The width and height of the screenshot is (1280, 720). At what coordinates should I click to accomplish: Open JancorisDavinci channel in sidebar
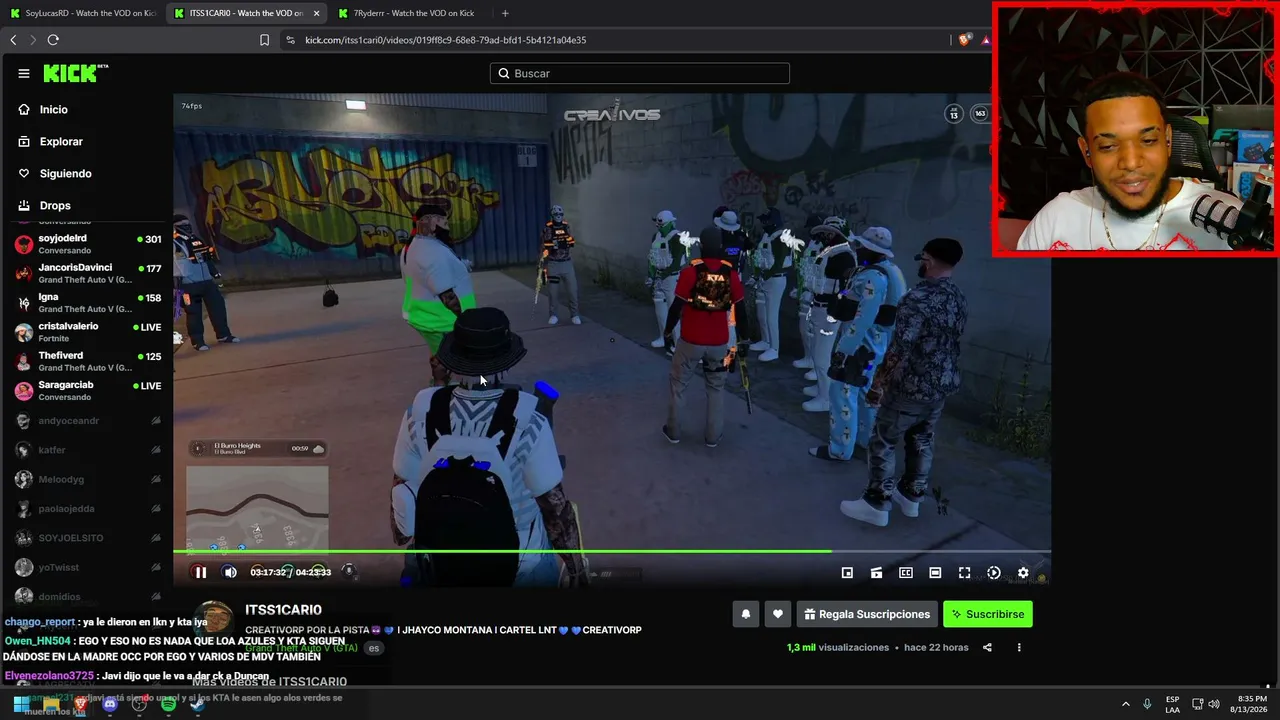coord(86,273)
